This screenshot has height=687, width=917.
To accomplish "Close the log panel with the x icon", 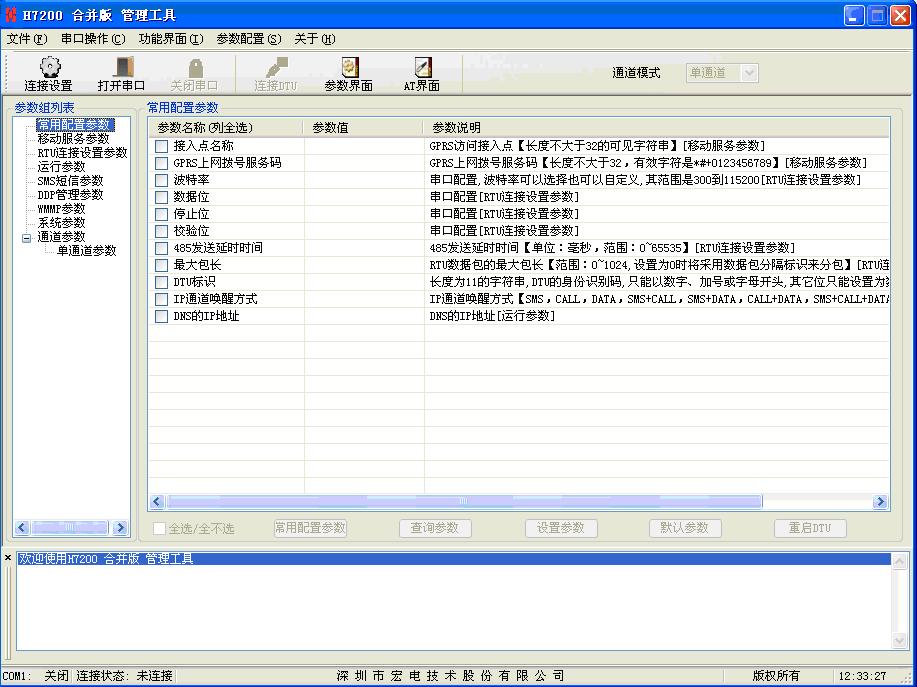I will [x=8, y=558].
